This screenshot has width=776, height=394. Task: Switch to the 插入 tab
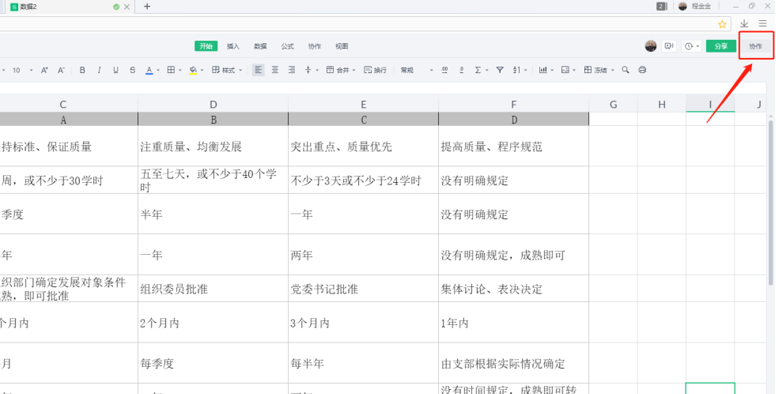[x=233, y=46]
